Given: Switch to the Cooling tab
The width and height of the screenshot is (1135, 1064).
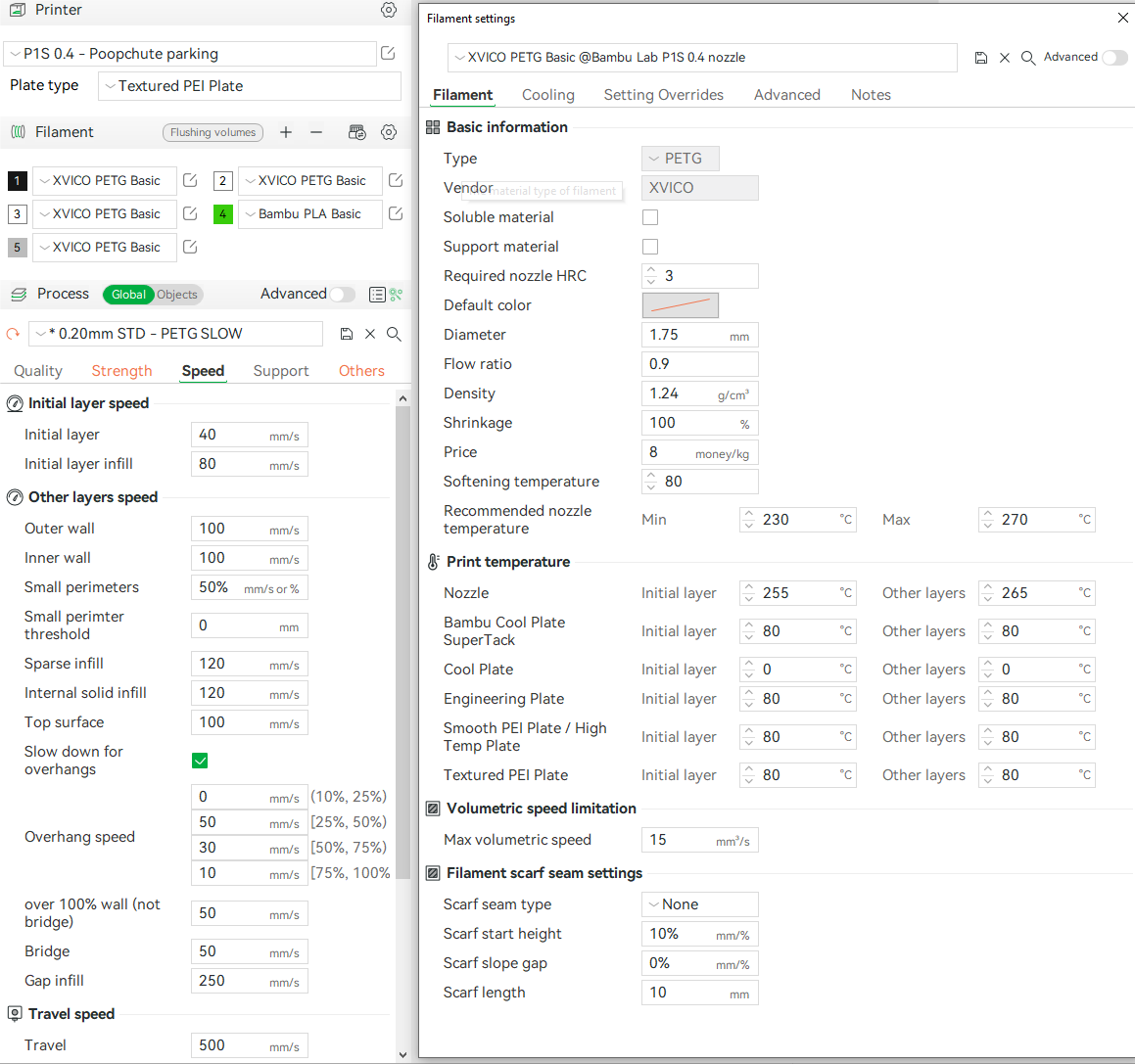Looking at the screenshot, I should pyautogui.click(x=547, y=95).
